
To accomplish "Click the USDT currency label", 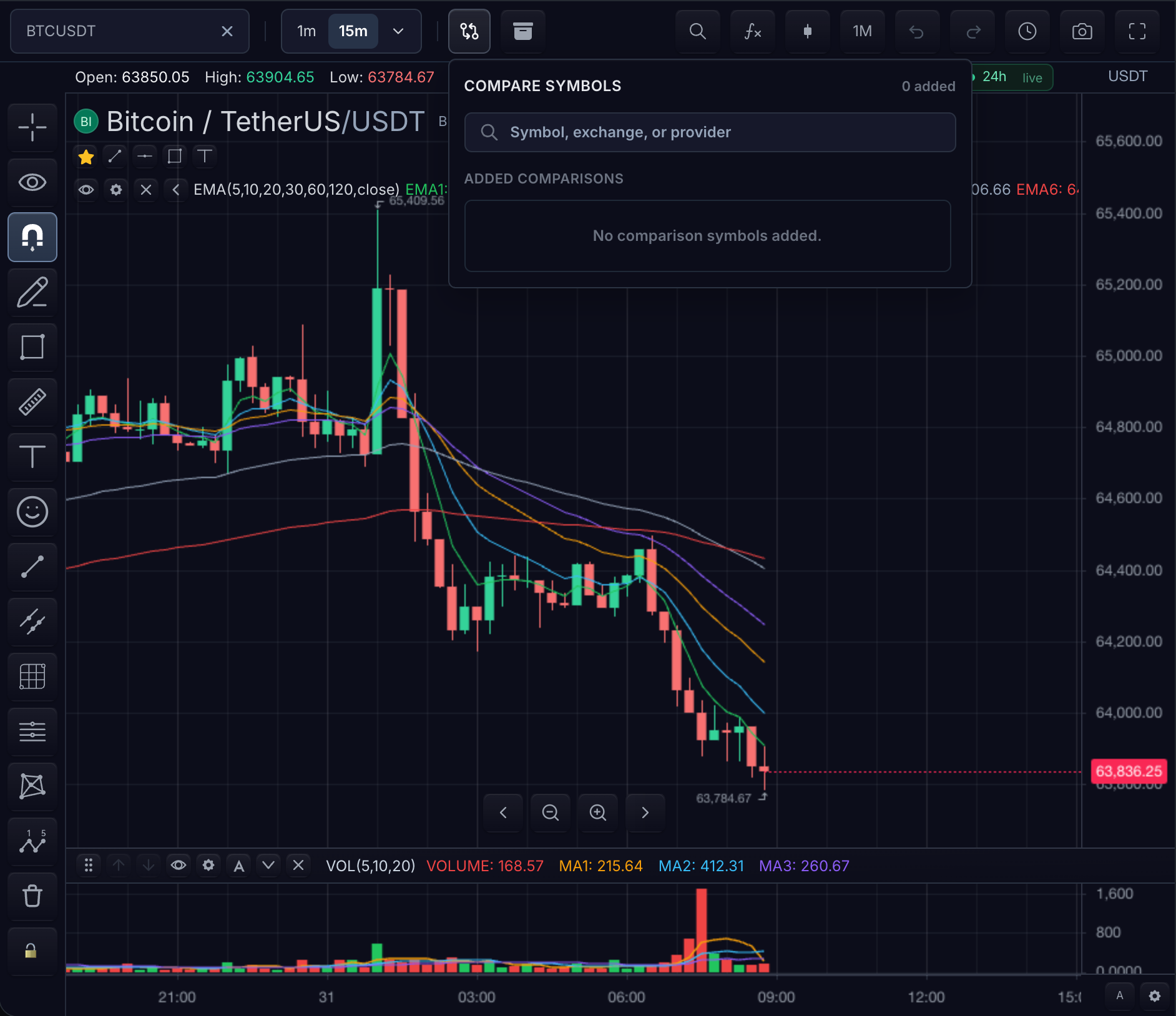I will click(x=1127, y=76).
